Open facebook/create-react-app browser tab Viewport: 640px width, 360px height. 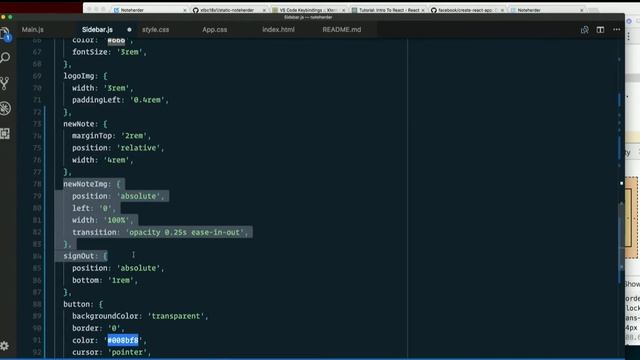[x=467, y=10]
